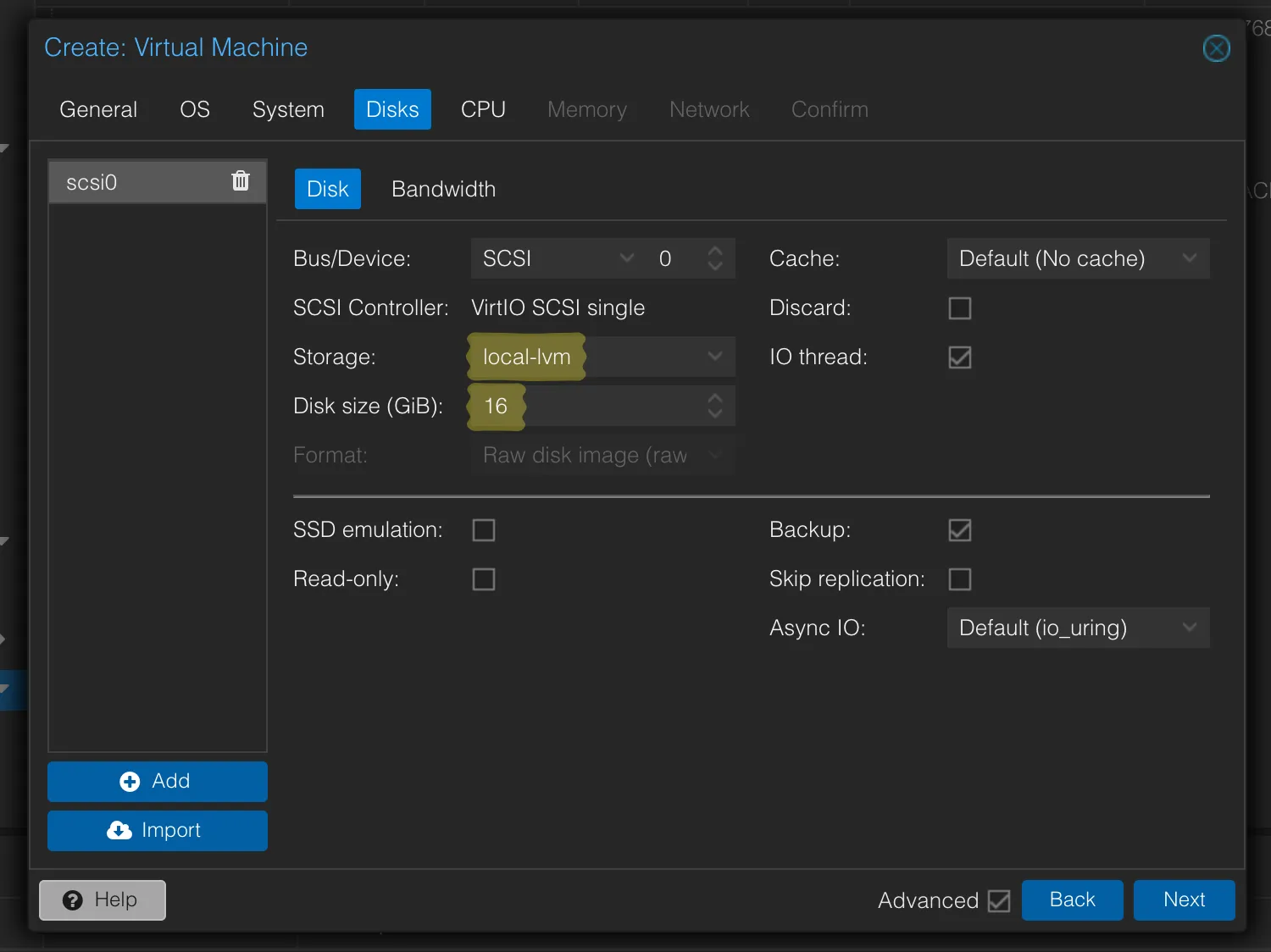
Task: Select the Disk sub-tab
Action: point(328,189)
